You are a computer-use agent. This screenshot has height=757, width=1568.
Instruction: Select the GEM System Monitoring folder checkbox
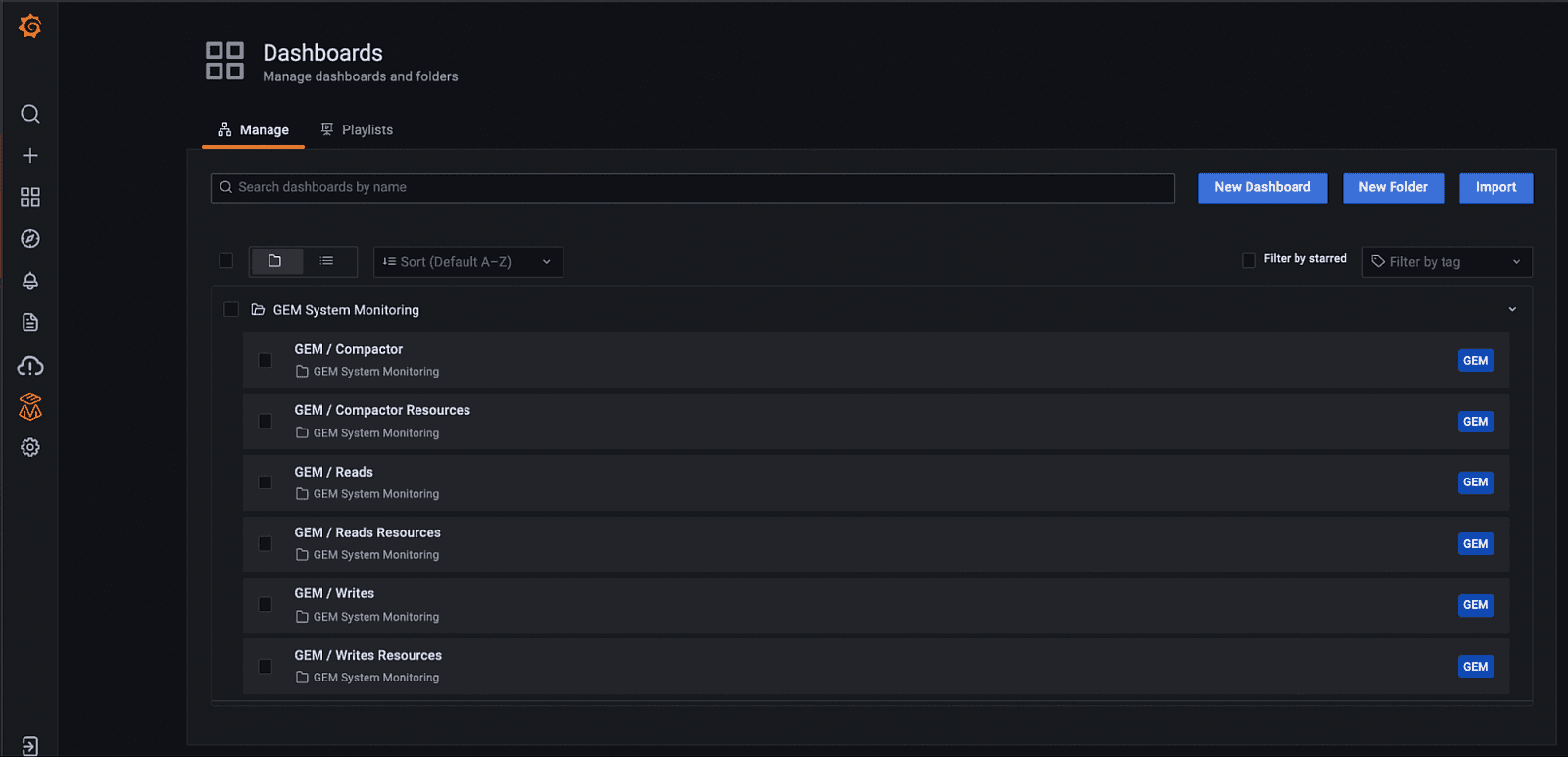point(231,310)
